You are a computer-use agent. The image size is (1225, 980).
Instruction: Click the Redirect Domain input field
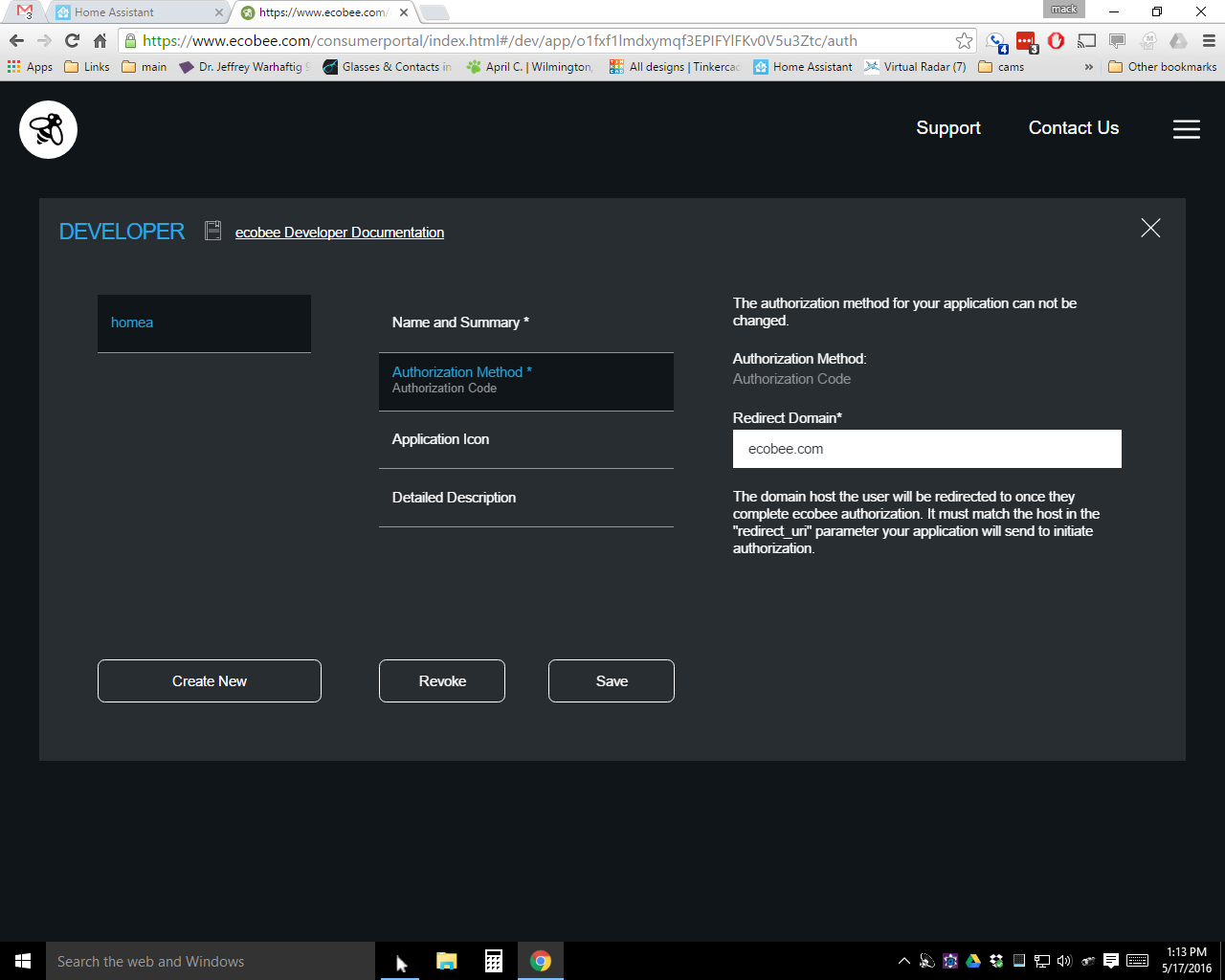927,449
